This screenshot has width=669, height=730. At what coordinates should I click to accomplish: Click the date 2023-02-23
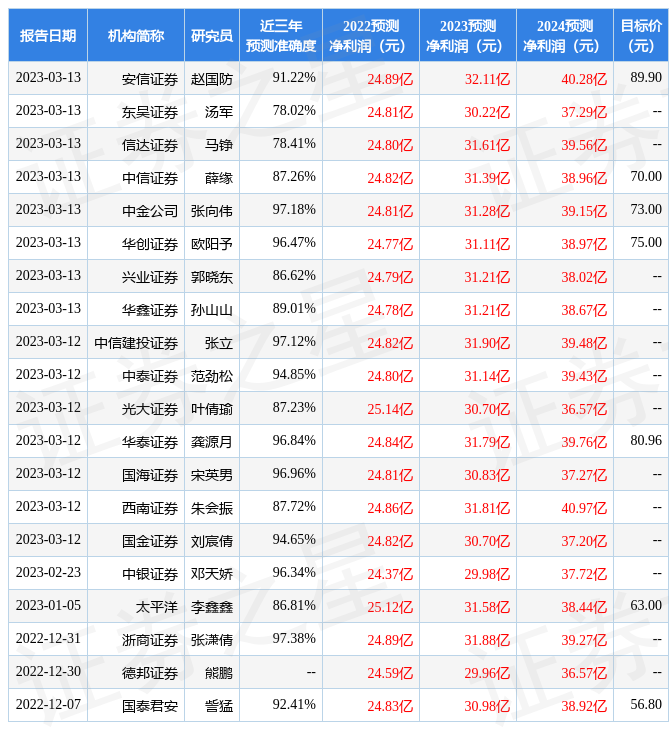click(x=48, y=573)
